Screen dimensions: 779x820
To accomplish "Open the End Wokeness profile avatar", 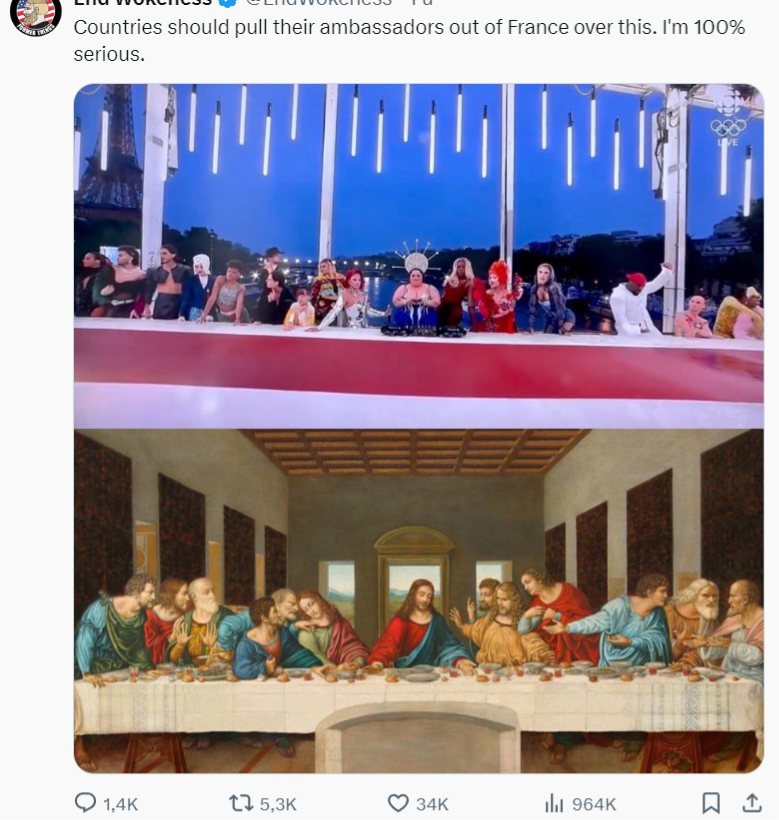I will coord(36,12).
